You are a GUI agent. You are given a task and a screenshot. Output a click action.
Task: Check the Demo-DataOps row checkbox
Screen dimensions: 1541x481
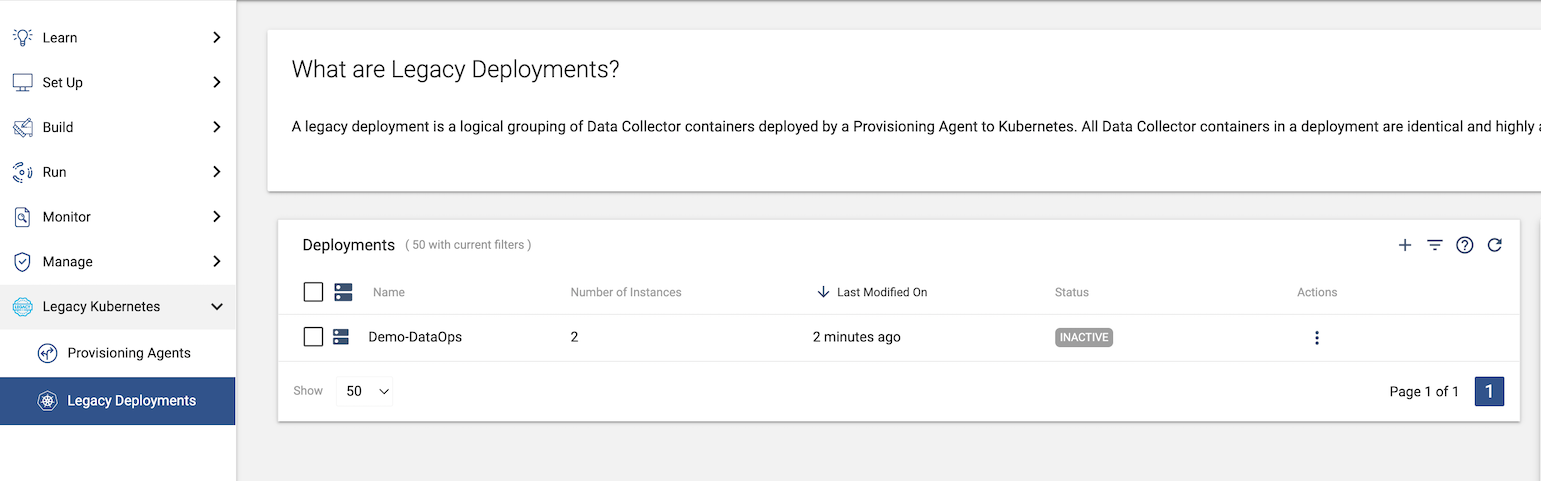tap(313, 337)
